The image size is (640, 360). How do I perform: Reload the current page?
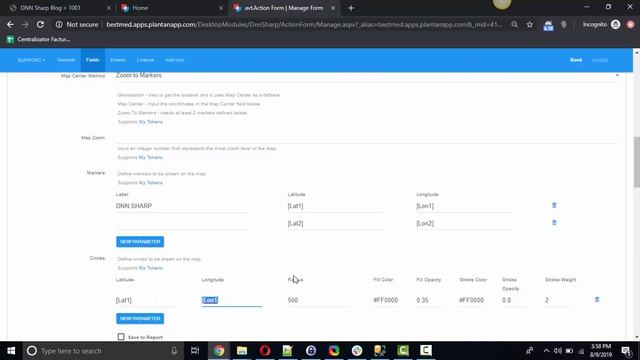40,24
